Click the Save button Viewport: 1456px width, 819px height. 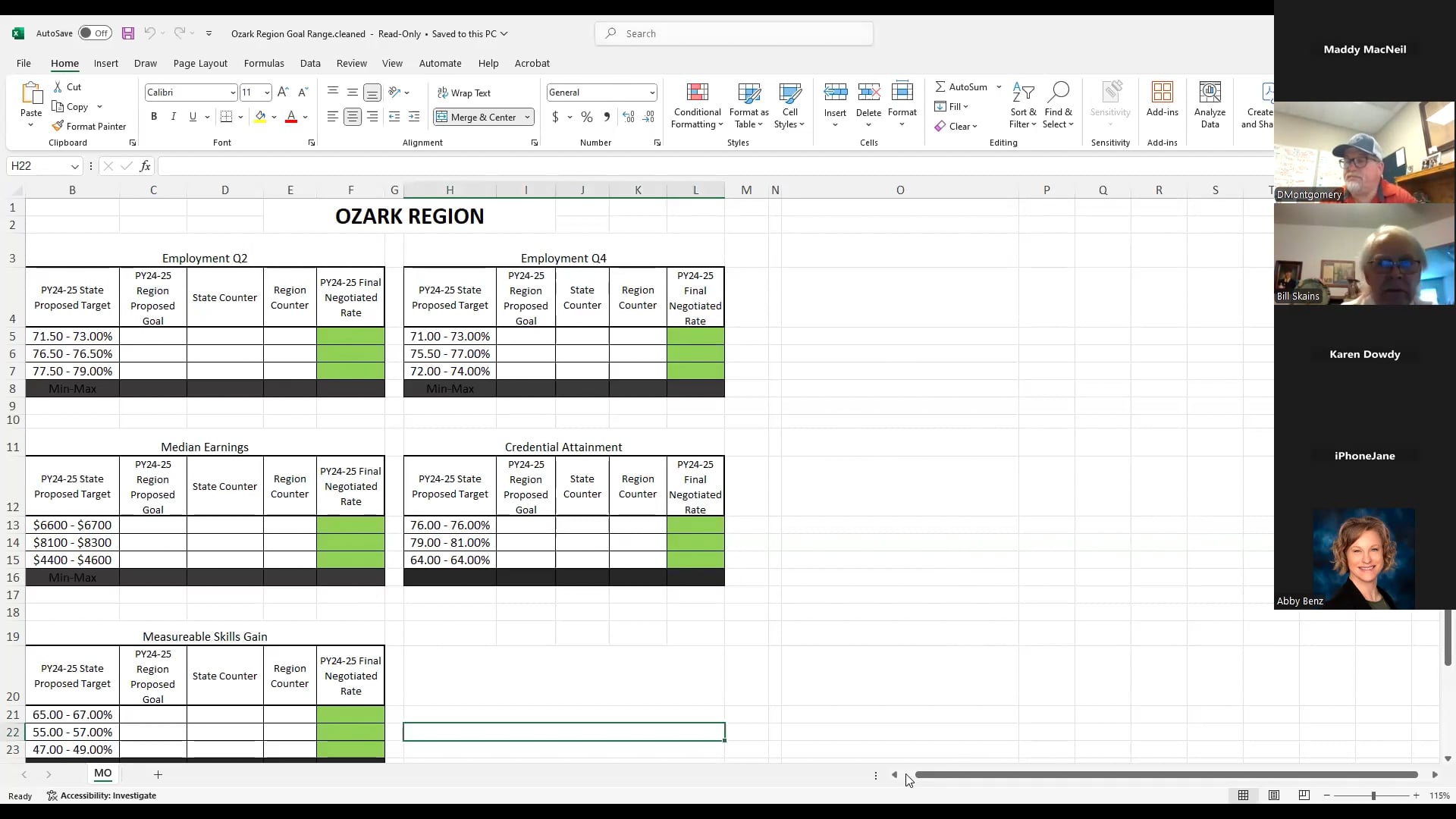(x=128, y=33)
